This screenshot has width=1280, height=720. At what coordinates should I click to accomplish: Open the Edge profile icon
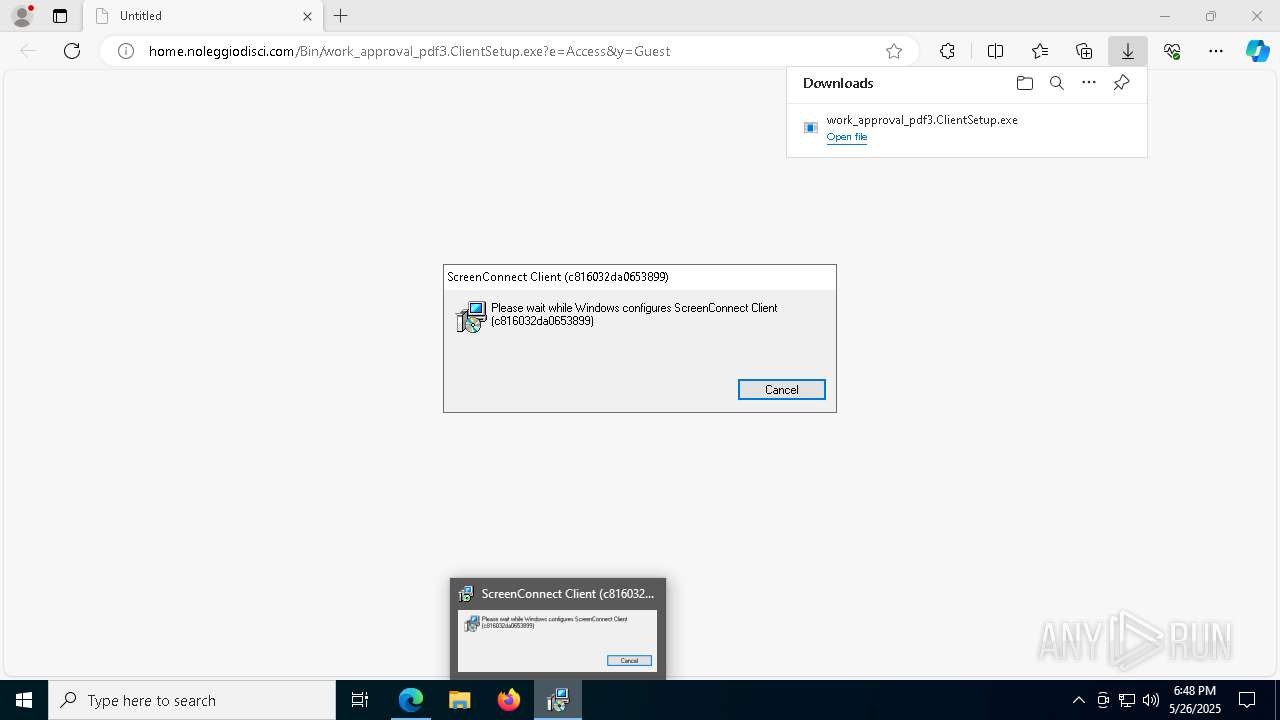coord(22,16)
